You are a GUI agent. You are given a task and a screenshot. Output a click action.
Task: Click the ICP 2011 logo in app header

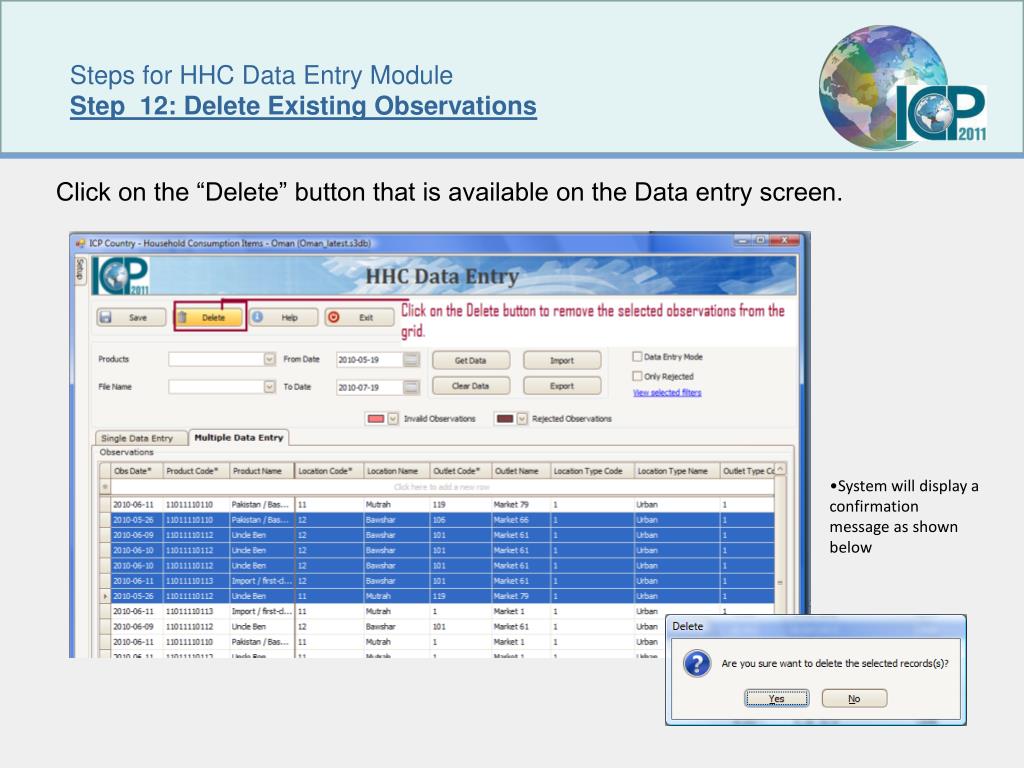pyautogui.click(x=121, y=276)
